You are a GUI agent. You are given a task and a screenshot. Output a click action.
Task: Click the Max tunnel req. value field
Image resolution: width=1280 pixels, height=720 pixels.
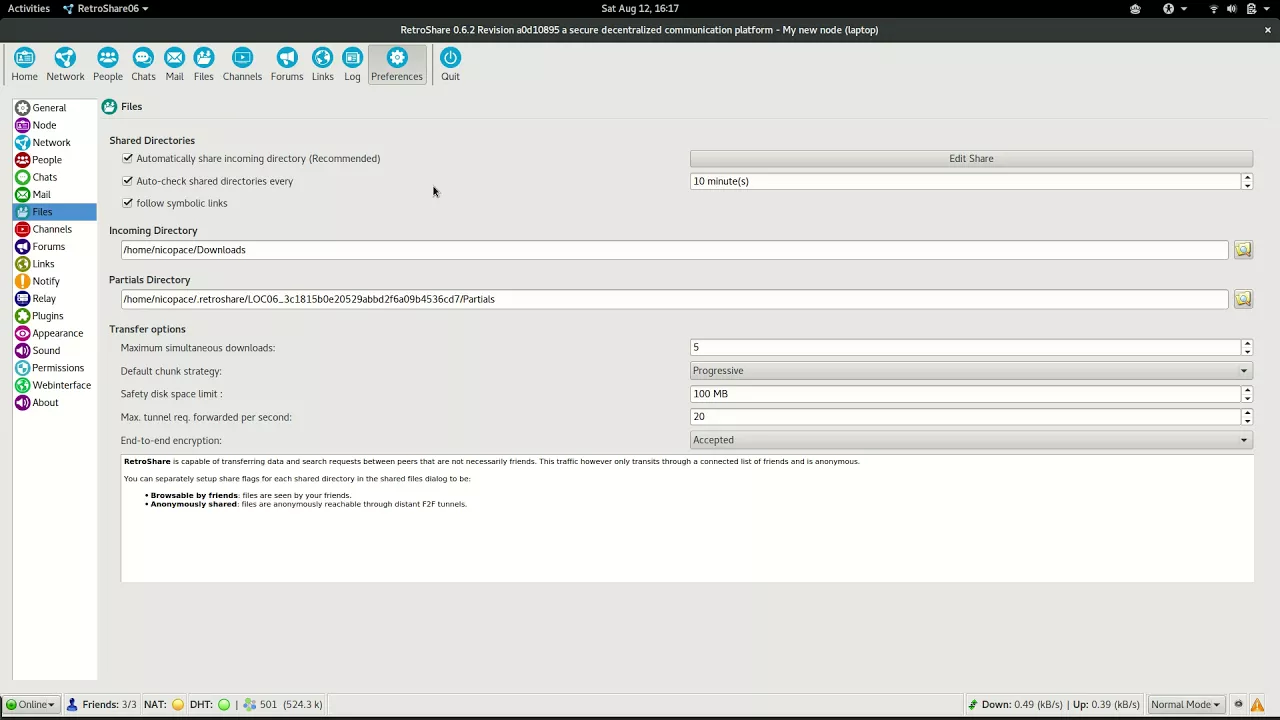pos(966,417)
